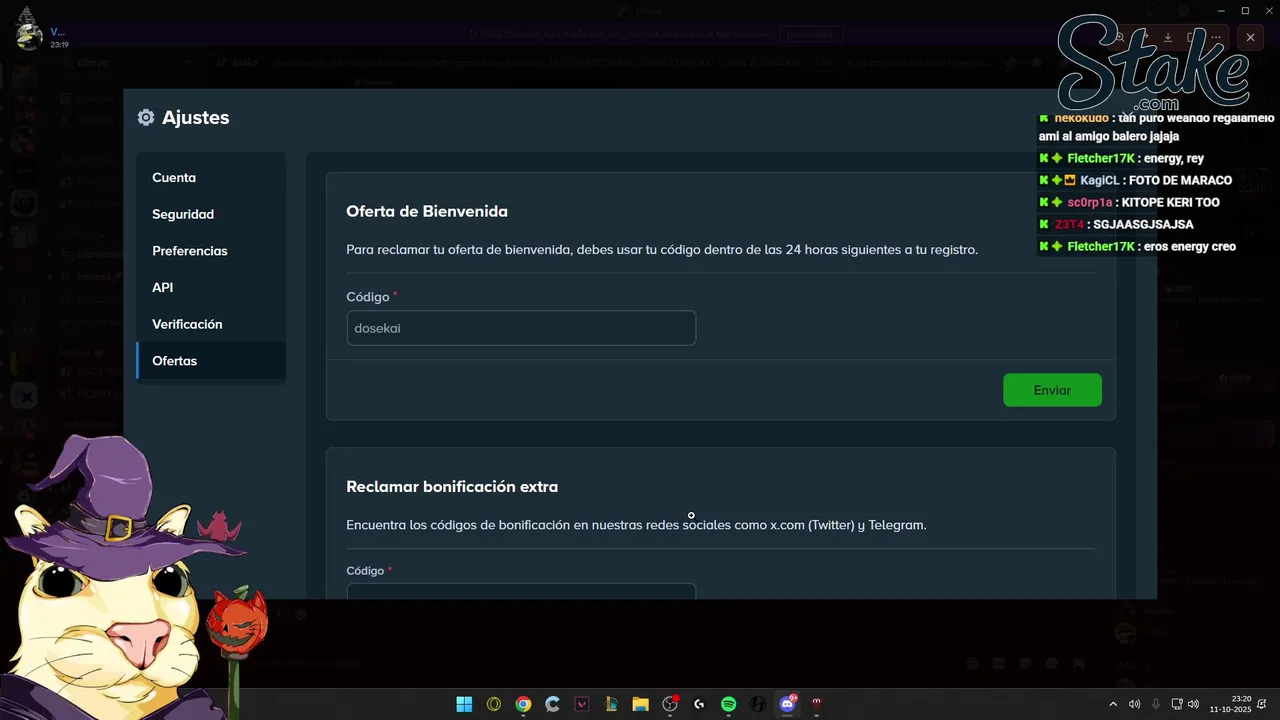Image resolution: width=1280 pixels, height=720 pixels.
Task: Click the magnifier zoom icon in viewer toolbar
Action: [x=1120, y=38]
